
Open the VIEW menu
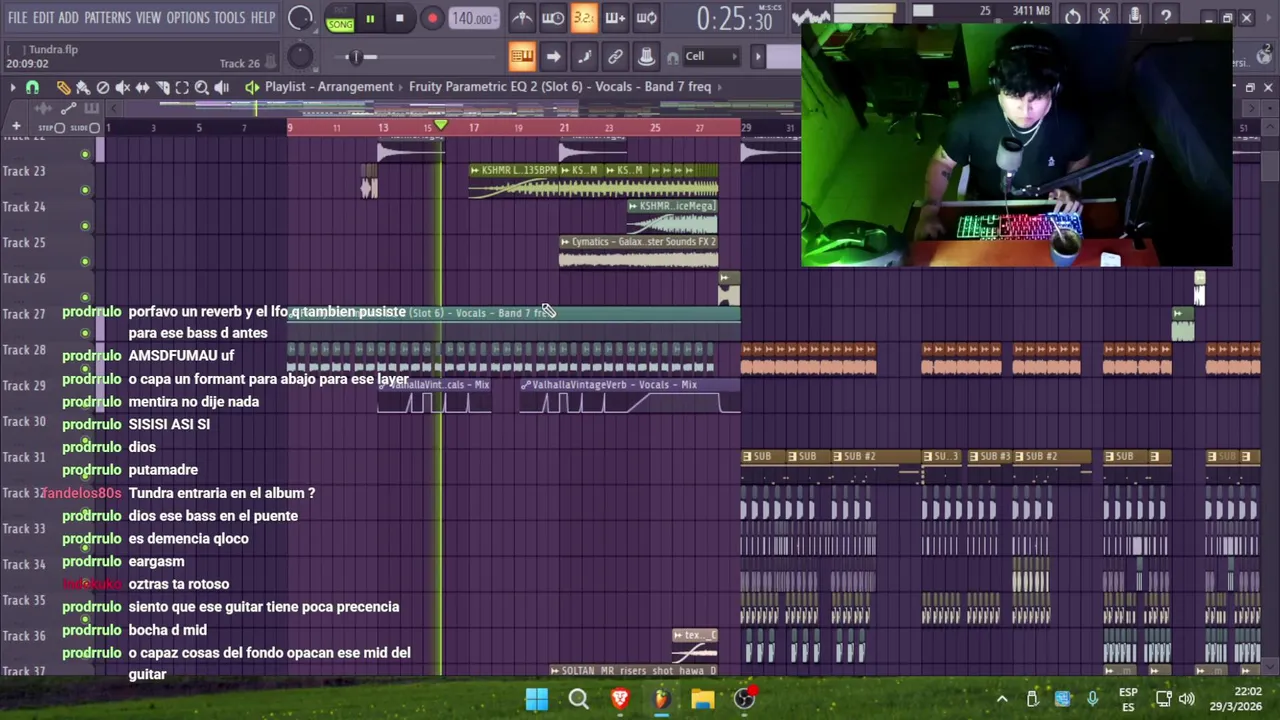148,18
